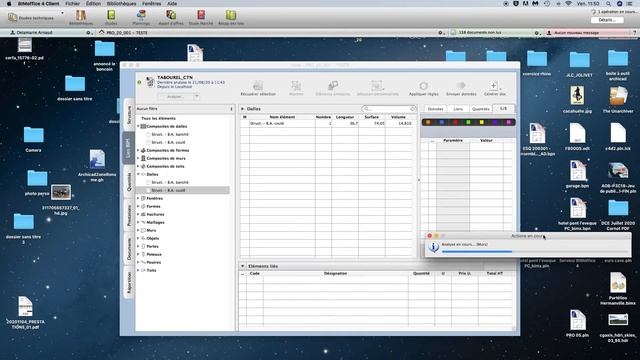
Task: Switch to the Données tab
Action: [x=436, y=109]
